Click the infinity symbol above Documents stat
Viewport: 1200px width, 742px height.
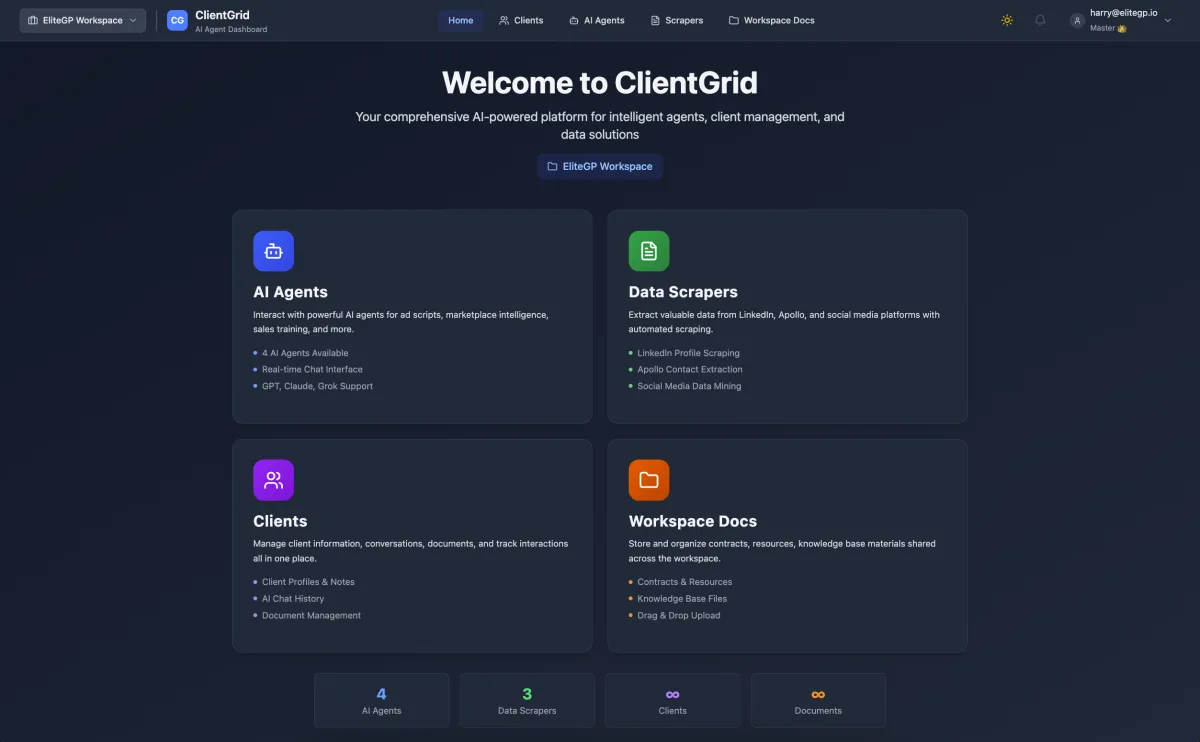818,694
